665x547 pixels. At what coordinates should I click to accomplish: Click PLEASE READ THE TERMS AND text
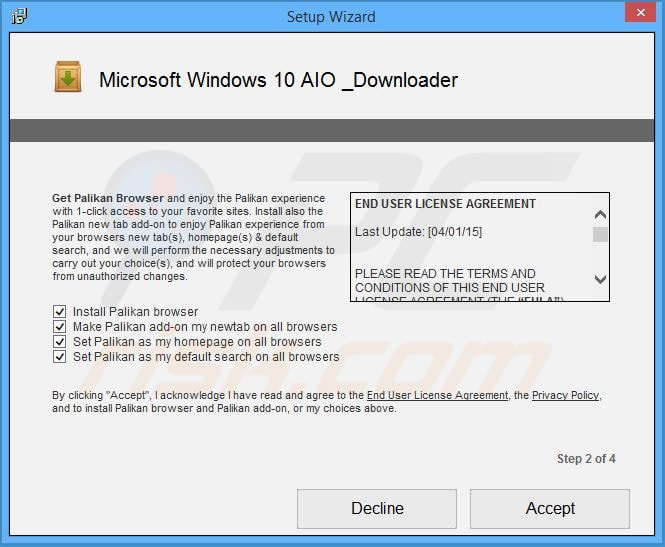point(445,274)
